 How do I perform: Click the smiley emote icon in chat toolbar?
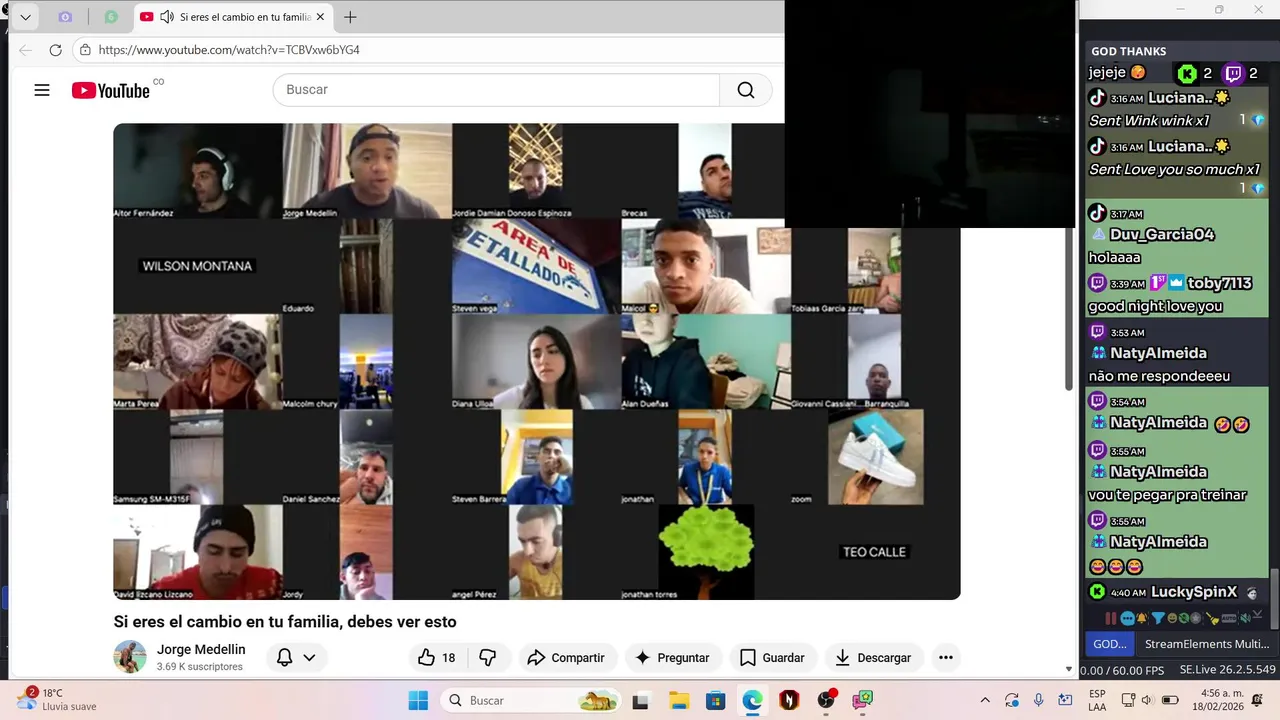[1172, 618]
